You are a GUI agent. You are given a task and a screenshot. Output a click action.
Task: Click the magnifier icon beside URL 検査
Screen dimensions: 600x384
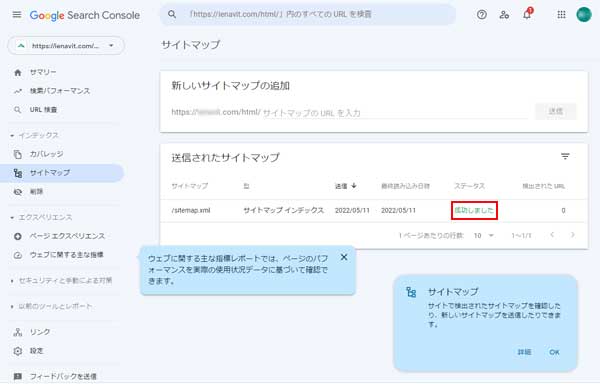point(18,110)
